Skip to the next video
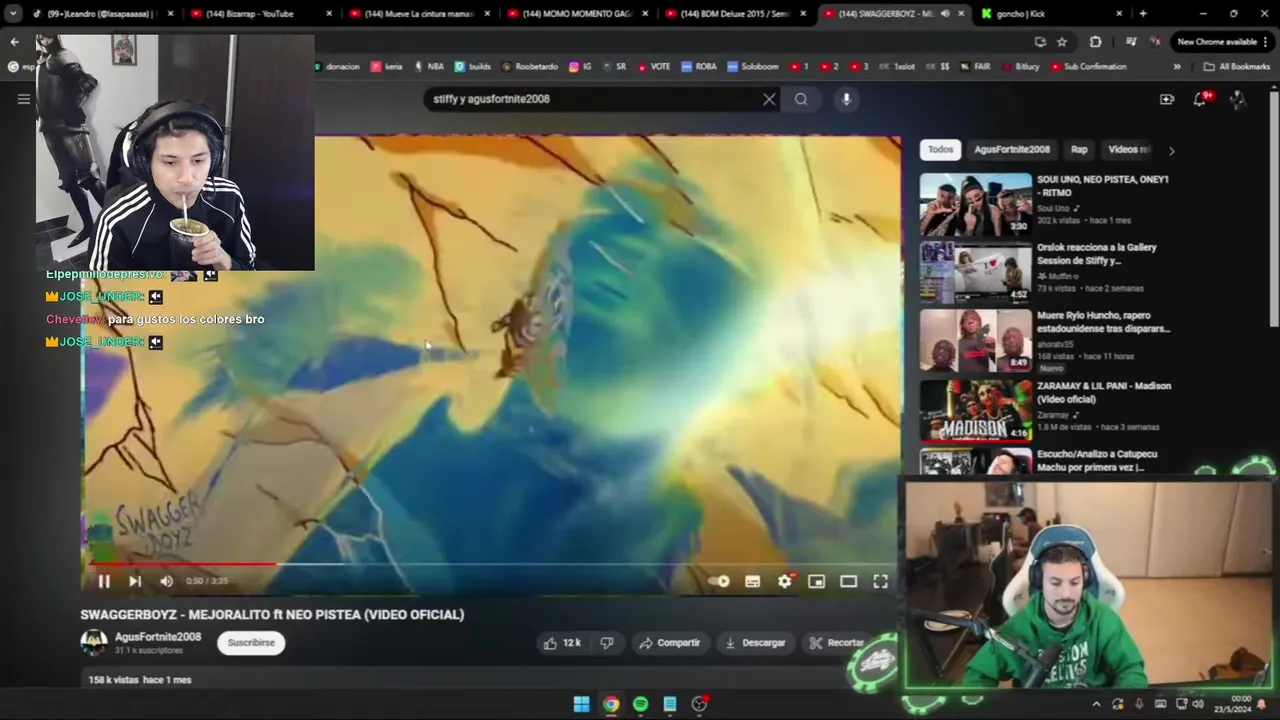 coord(135,581)
